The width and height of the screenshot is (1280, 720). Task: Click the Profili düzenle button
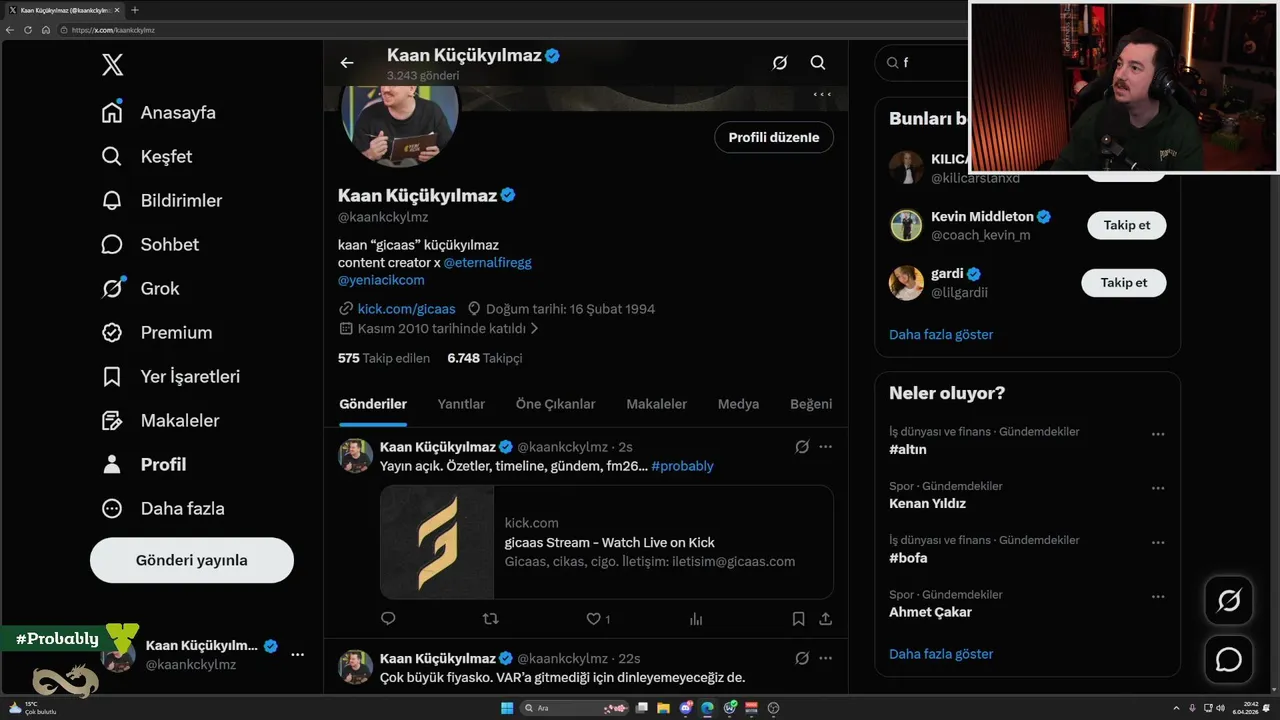[774, 137]
